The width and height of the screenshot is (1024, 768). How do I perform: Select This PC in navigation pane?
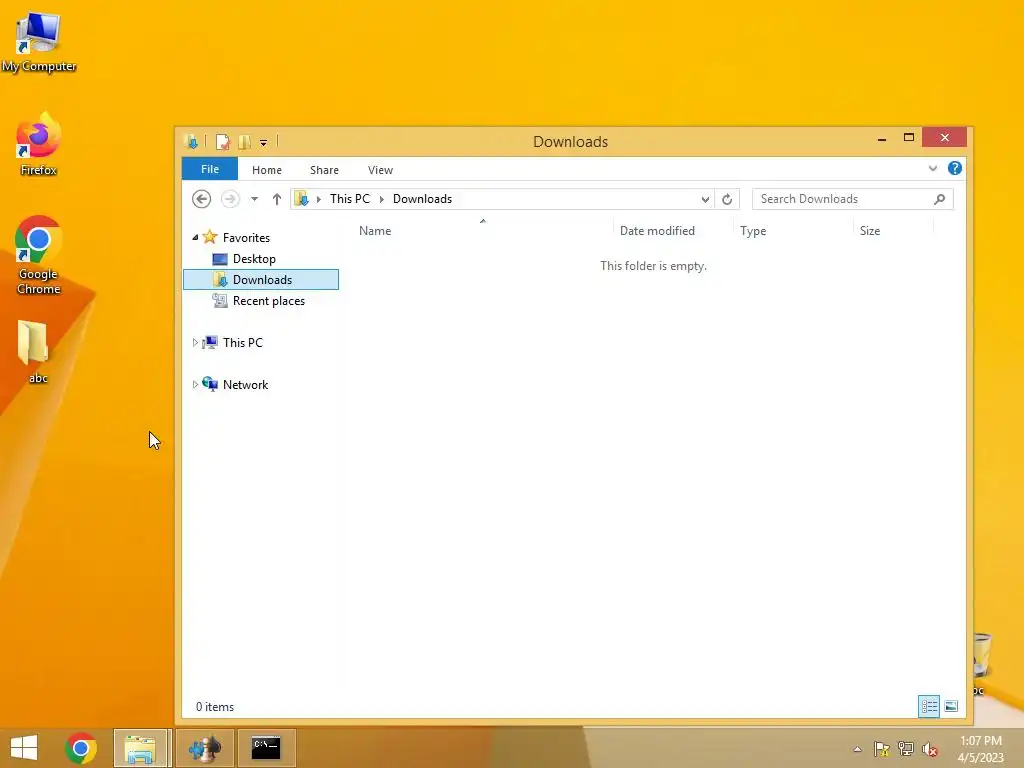[x=242, y=342]
